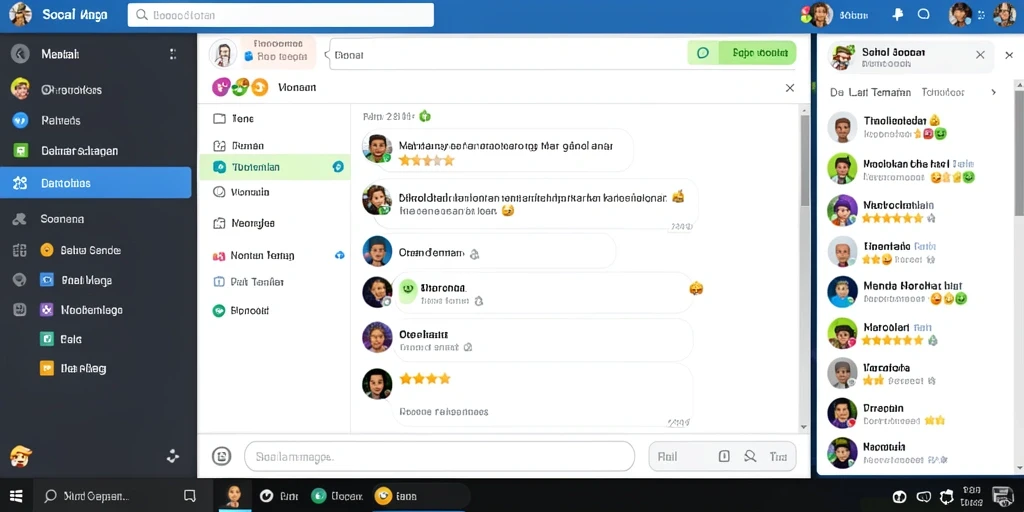Screen dimensions: 1024x512
Task: Open the Tinolleotedar contact in right panel
Action: (x=919, y=127)
